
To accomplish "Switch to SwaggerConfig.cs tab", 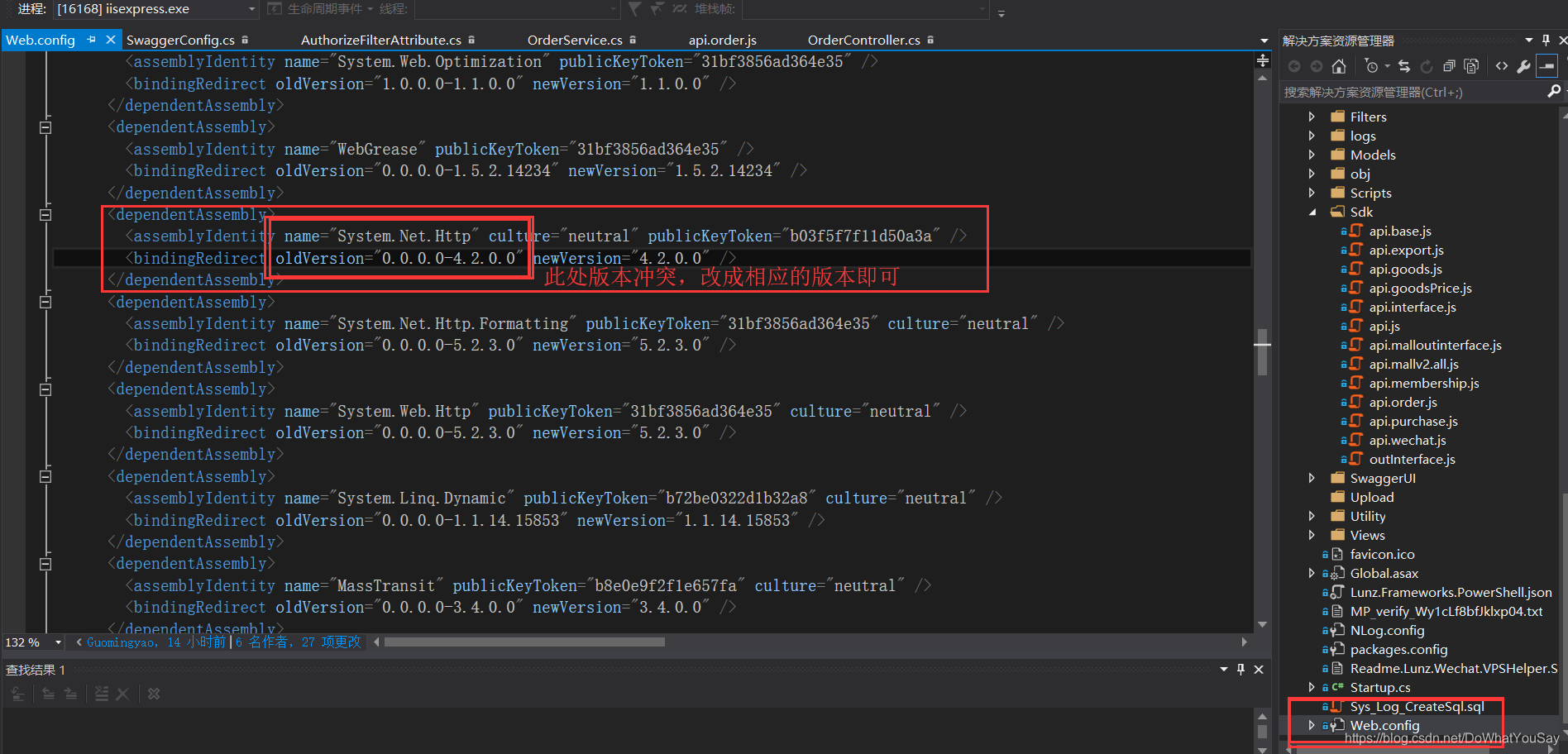I will pos(180,40).
